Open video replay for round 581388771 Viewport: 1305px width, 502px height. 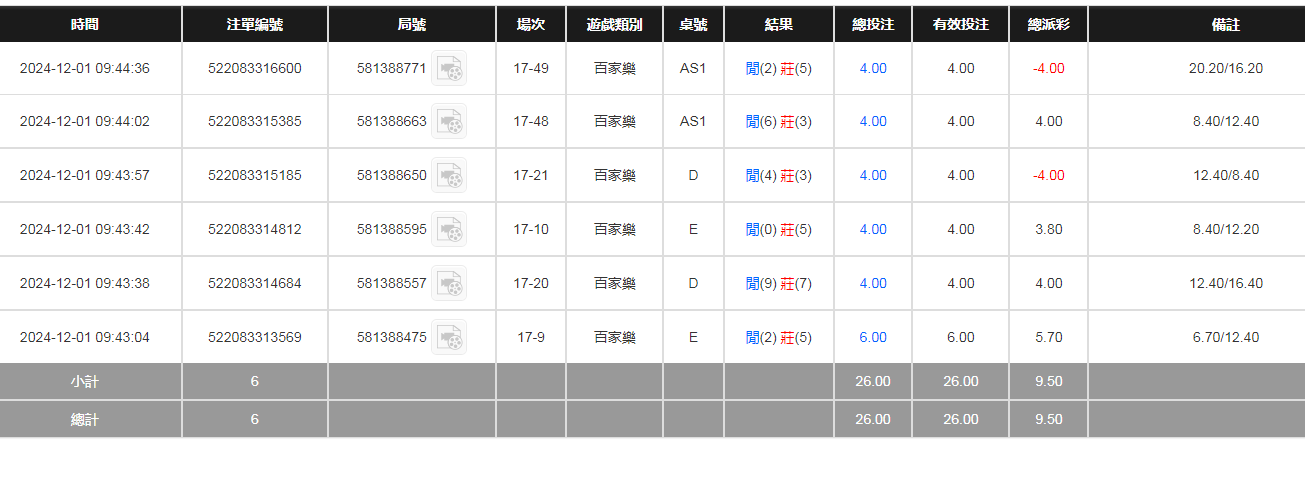pyautogui.click(x=449, y=69)
